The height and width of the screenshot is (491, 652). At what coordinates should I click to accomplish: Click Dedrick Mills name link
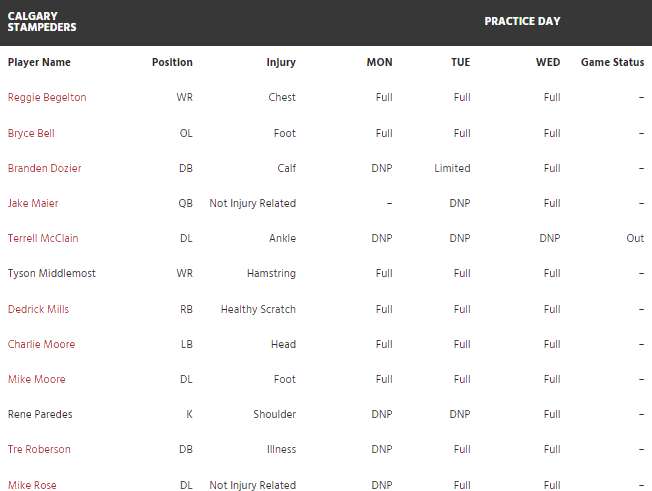(38, 309)
